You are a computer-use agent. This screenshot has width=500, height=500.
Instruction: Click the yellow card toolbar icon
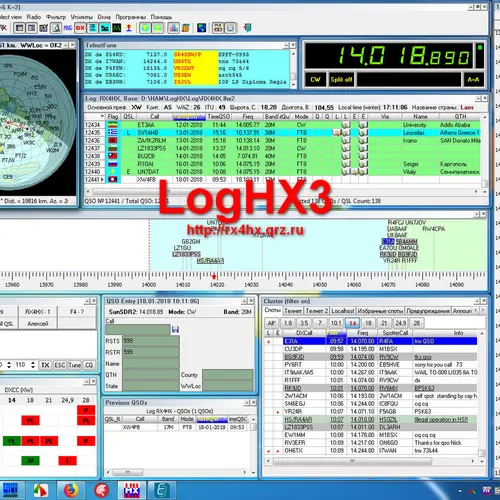click(157, 28)
